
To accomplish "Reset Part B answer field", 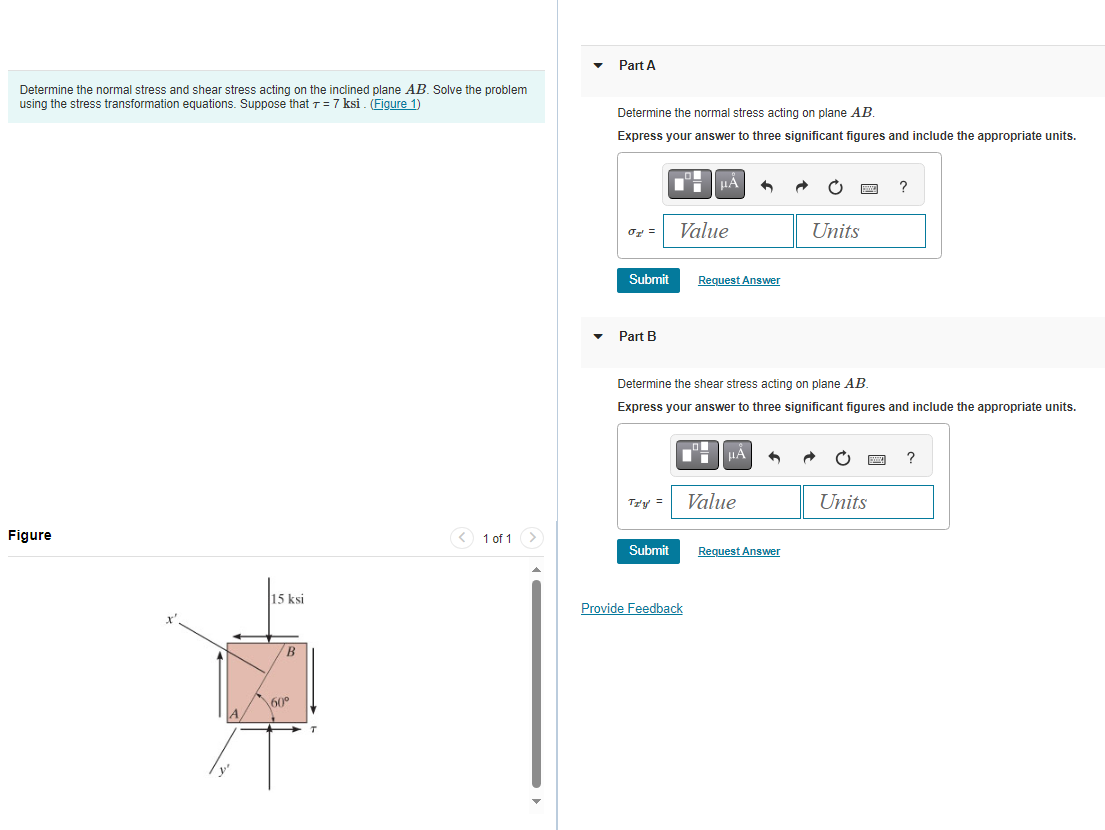I will [843, 458].
